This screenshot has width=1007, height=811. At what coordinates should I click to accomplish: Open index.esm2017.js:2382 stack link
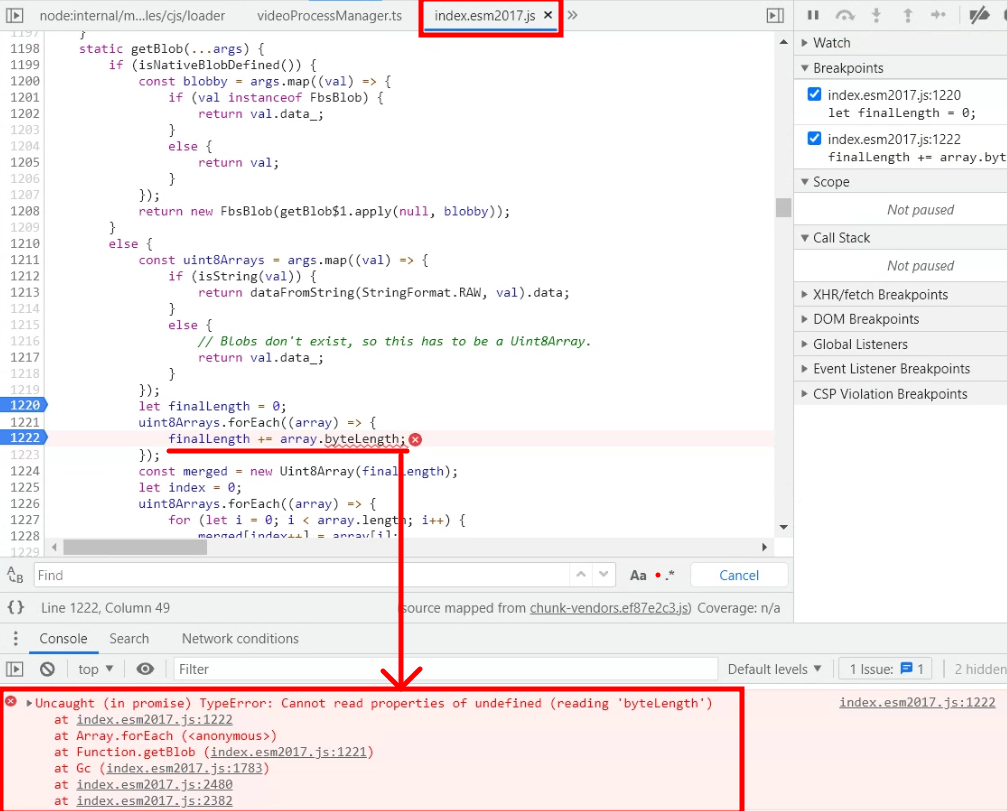[154, 801]
